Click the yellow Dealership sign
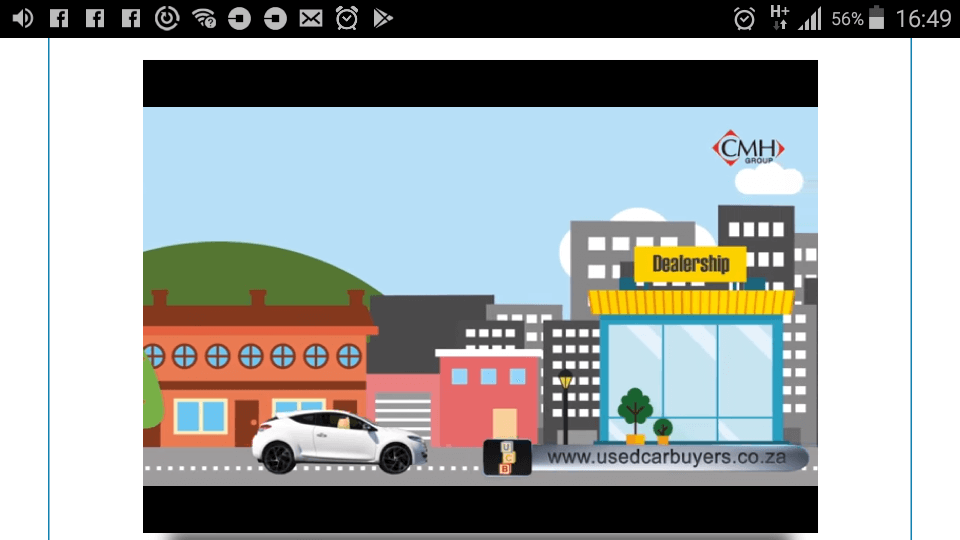 click(x=691, y=264)
